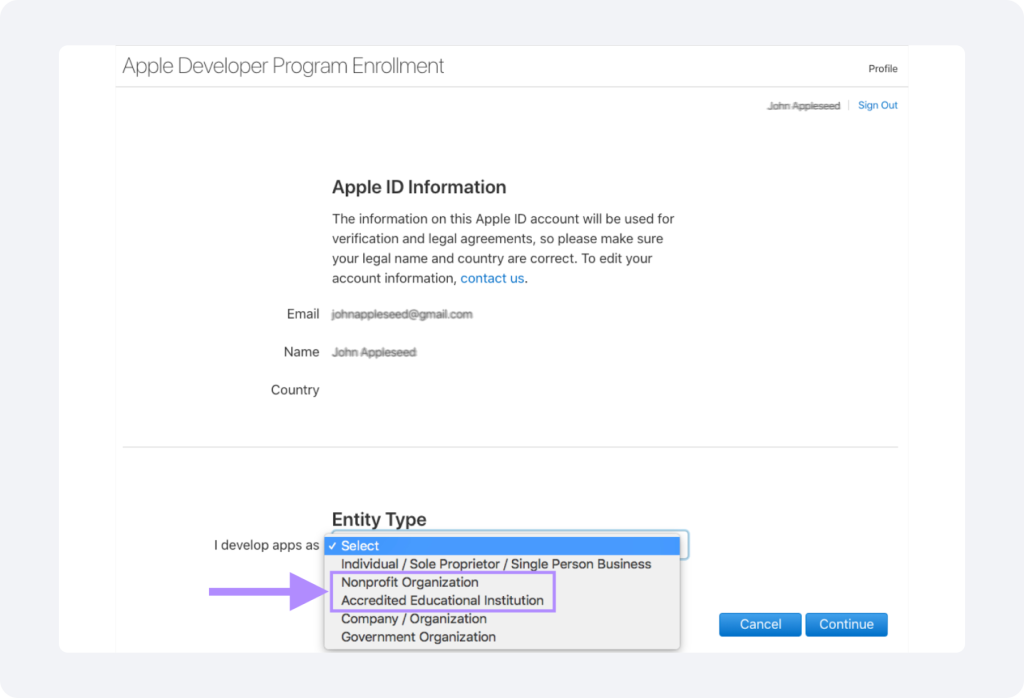Click the John Appleseed account name near Sign Out
Screen dimensions: 1024x698
point(803,106)
